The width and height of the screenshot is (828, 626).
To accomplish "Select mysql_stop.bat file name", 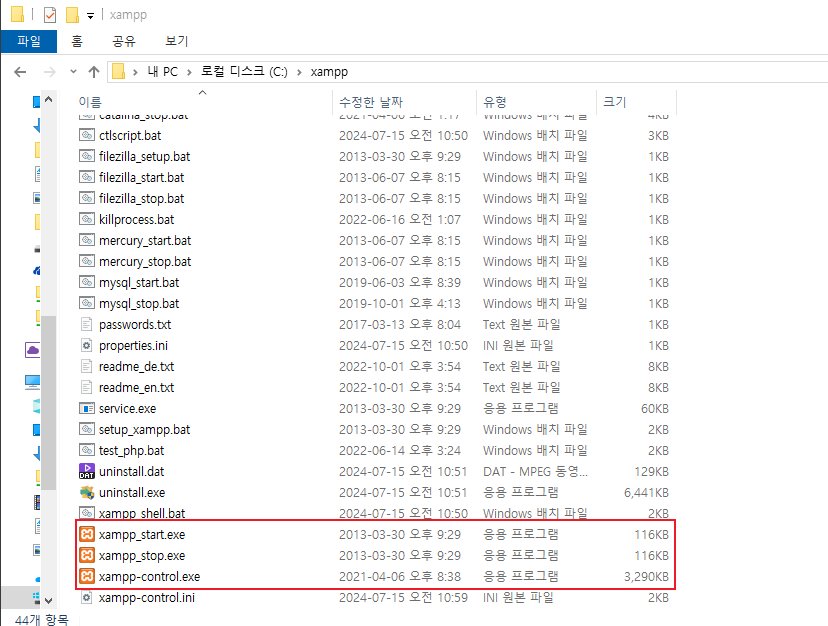I will pyautogui.click(x=139, y=304).
